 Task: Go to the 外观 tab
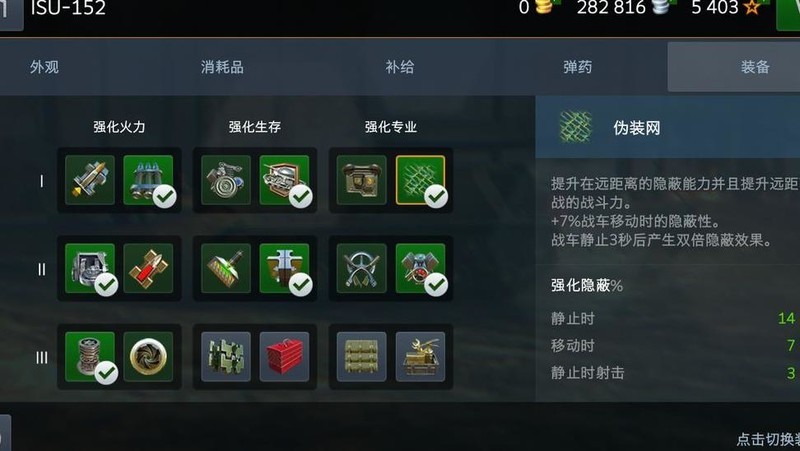pos(44,67)
